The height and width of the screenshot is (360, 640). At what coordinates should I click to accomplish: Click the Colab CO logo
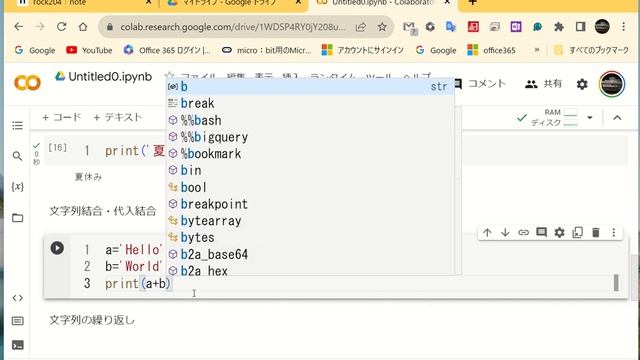click(27, 83)
